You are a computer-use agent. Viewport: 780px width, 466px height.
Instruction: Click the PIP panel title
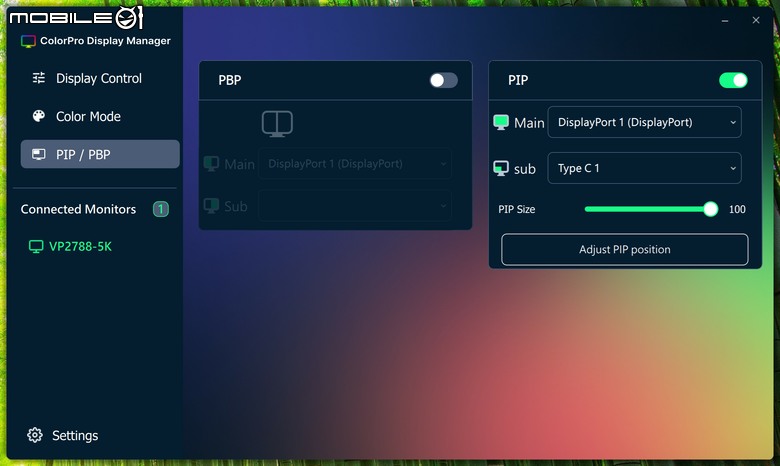tap(518, 80)
